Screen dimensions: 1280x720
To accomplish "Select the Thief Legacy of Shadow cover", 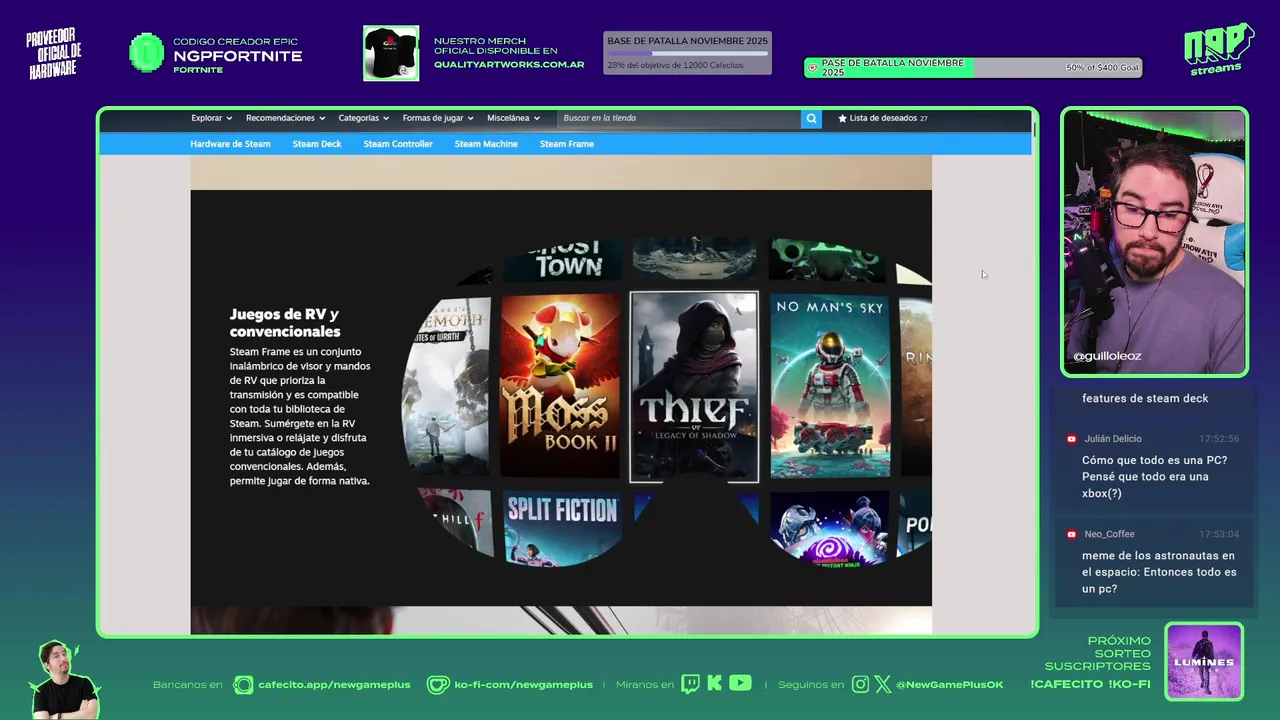I will tap(694, 386).
